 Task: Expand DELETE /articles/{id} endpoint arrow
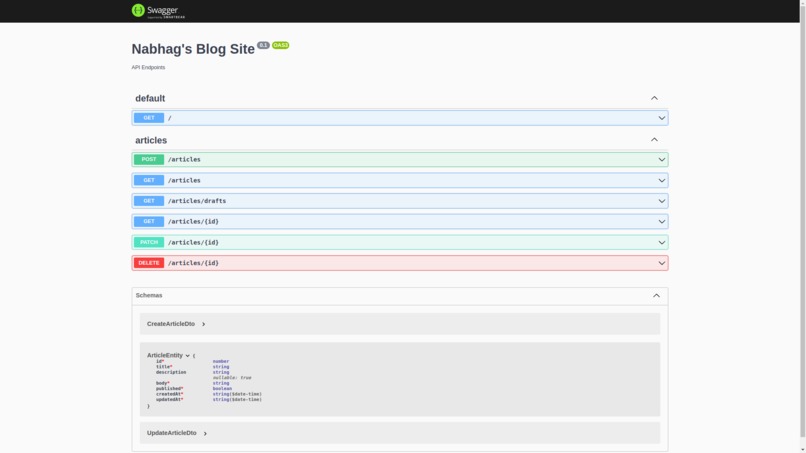click(662, 263)
